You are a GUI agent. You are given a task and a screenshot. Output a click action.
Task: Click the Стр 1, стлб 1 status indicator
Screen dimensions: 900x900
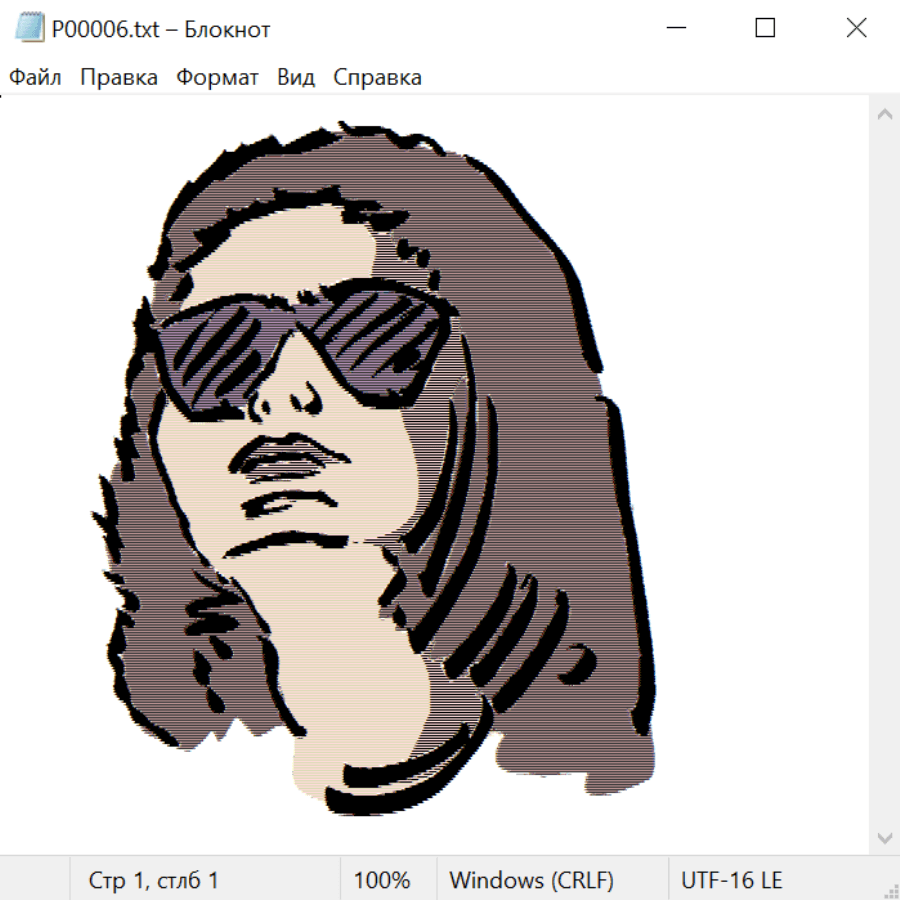154,880
